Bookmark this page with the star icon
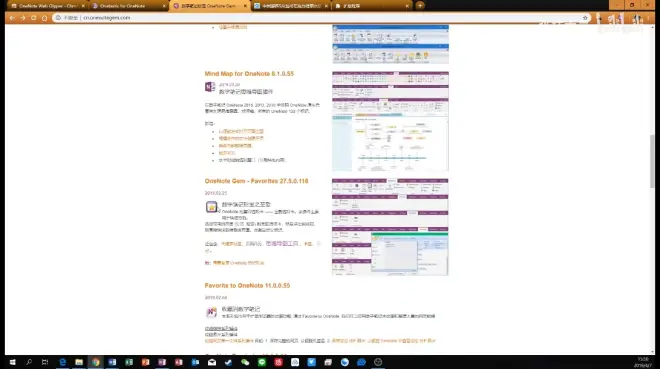 pyautogui.click(x=585, y=18)
